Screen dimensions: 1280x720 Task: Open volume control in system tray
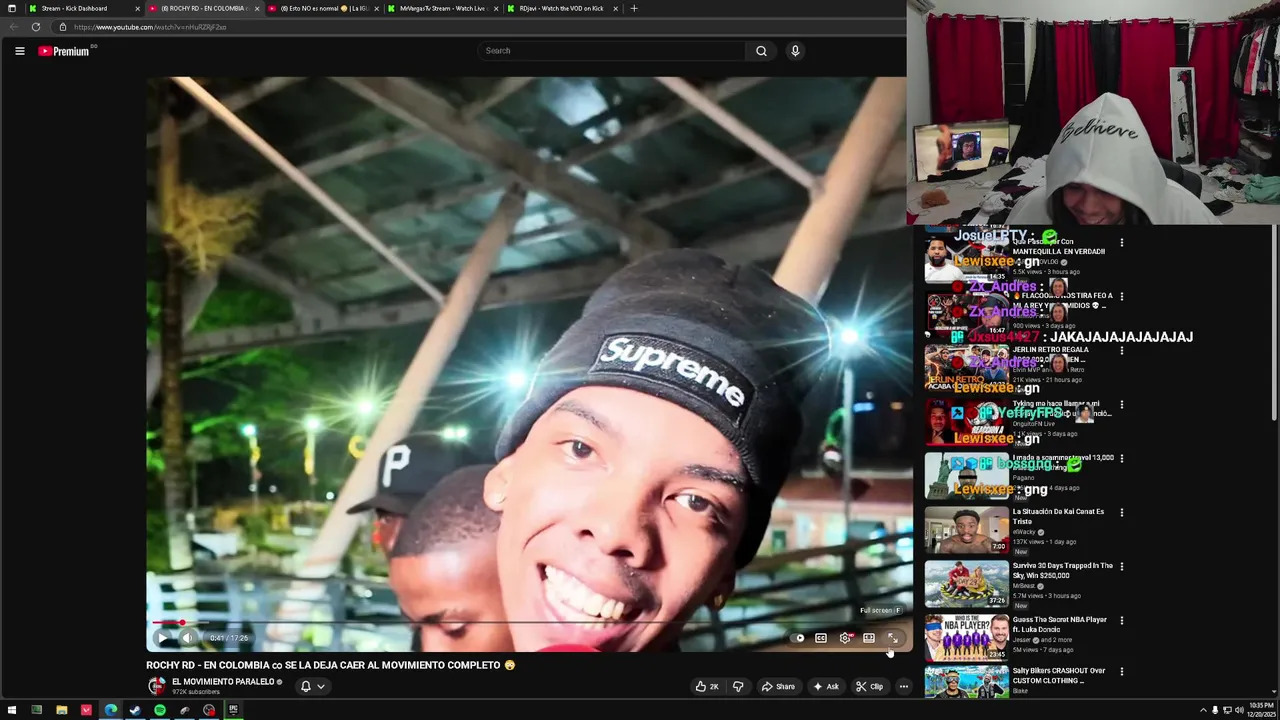coord(1239,710)
